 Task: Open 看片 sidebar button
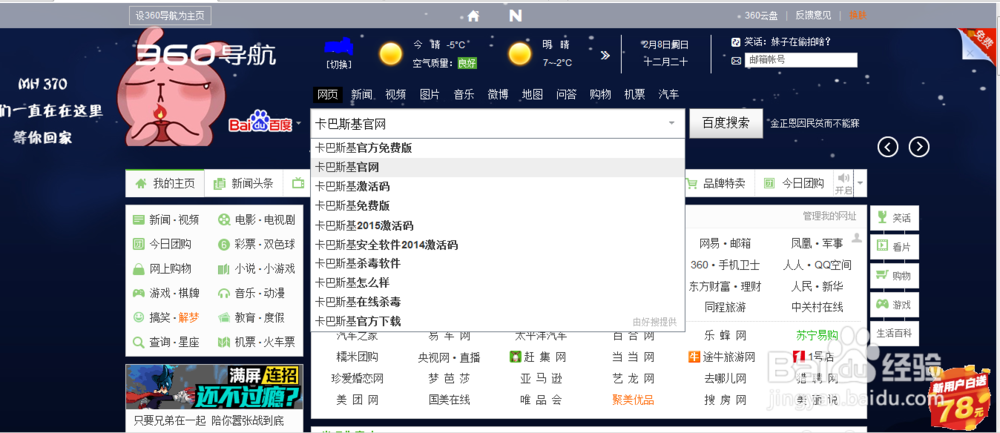pyautogui.click(x=894, y=247)
